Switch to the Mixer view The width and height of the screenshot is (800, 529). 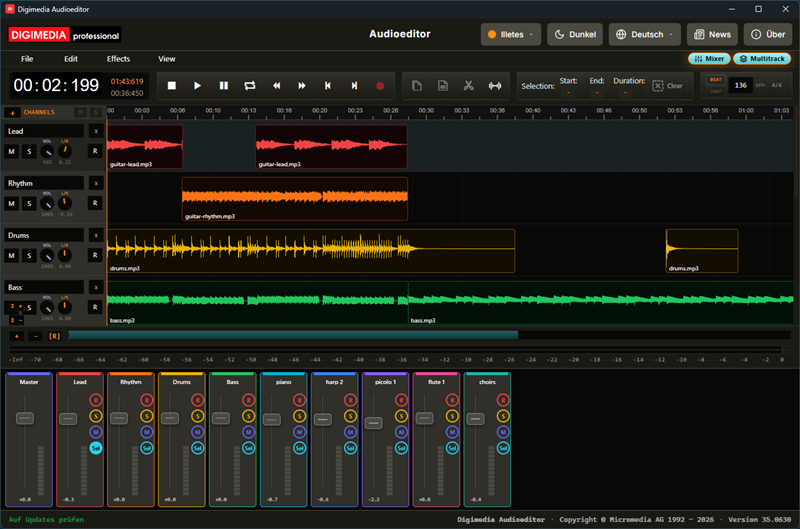709,59
